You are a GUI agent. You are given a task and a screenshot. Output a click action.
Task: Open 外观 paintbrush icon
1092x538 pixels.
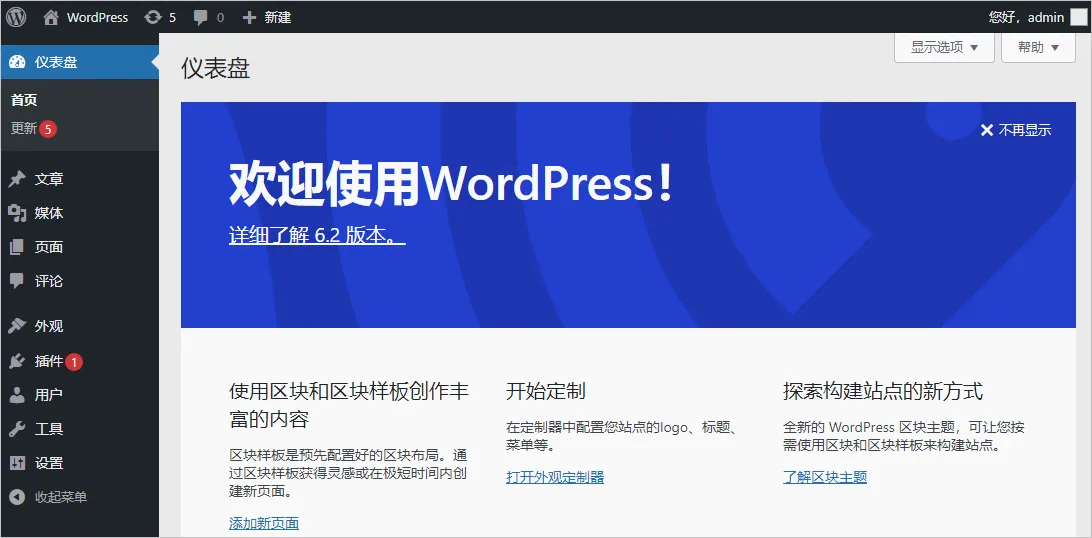pos(17,326)
